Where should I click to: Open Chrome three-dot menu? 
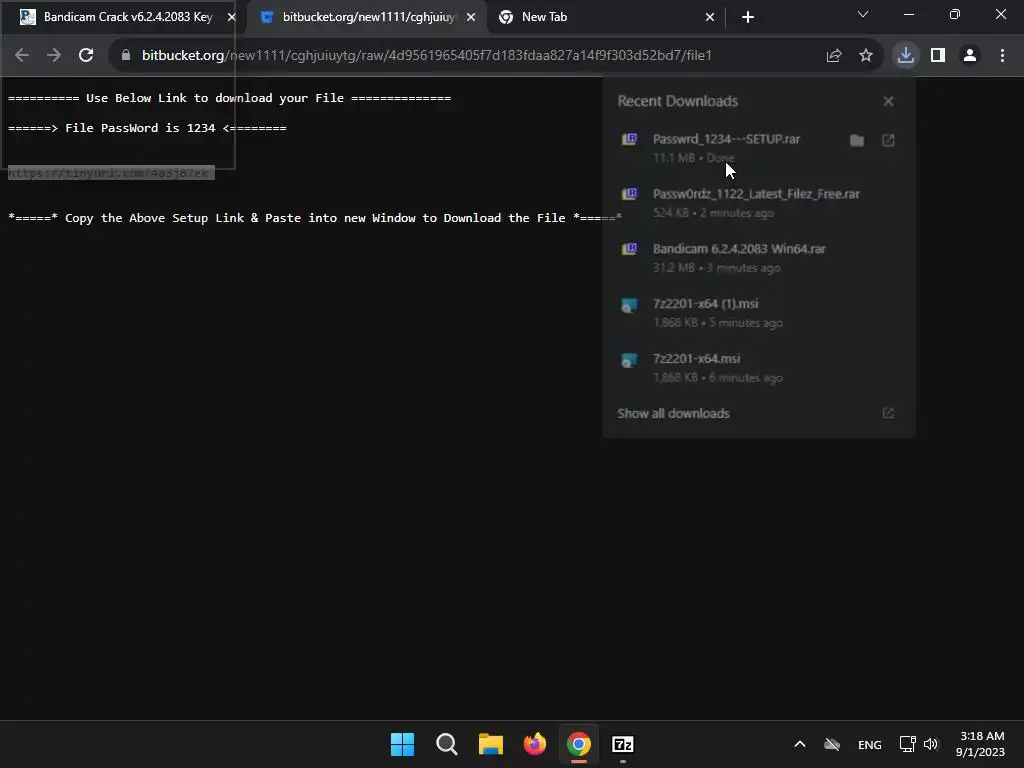click(1002, 56)
